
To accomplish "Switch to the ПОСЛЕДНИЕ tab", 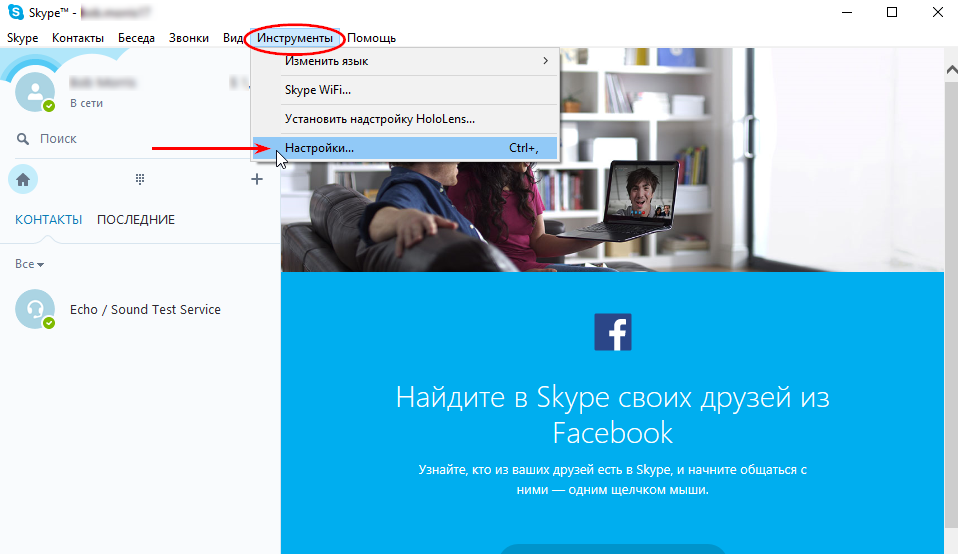I will click(x=136, y=220).
